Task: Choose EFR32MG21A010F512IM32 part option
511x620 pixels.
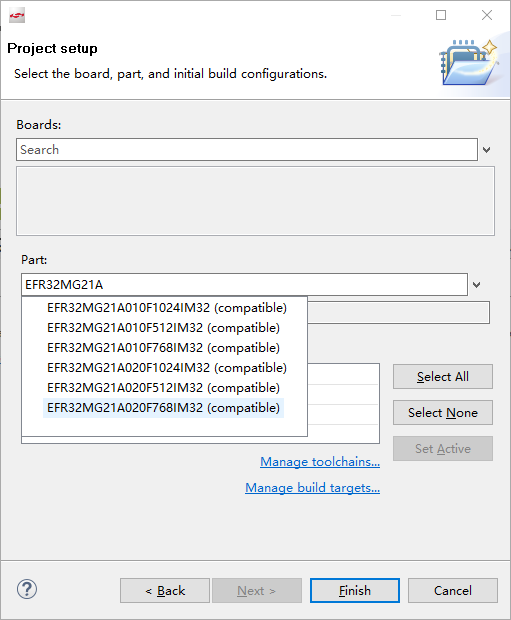Action: [x=163, y=328]
